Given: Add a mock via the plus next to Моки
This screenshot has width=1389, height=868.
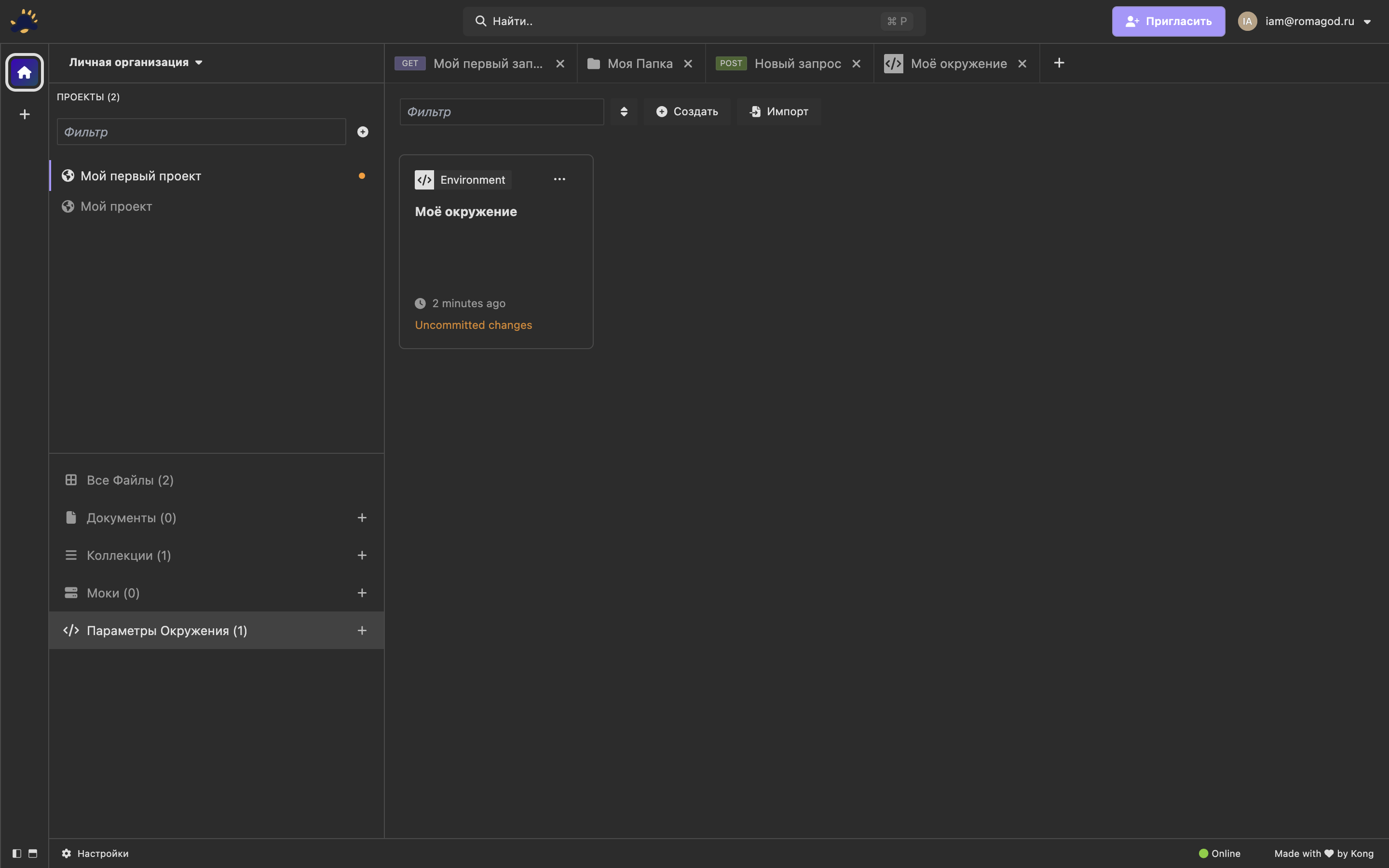Looking at the screenshot, I should coord(362,593).
